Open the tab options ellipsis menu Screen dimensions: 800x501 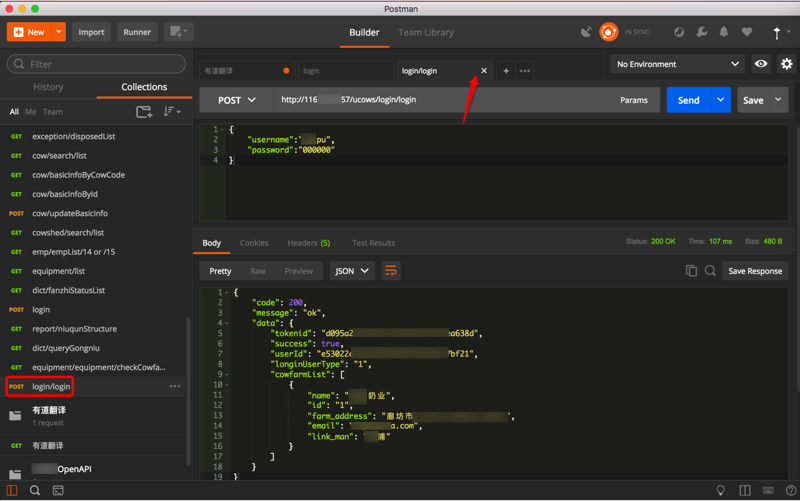click(x=524, y=71)
